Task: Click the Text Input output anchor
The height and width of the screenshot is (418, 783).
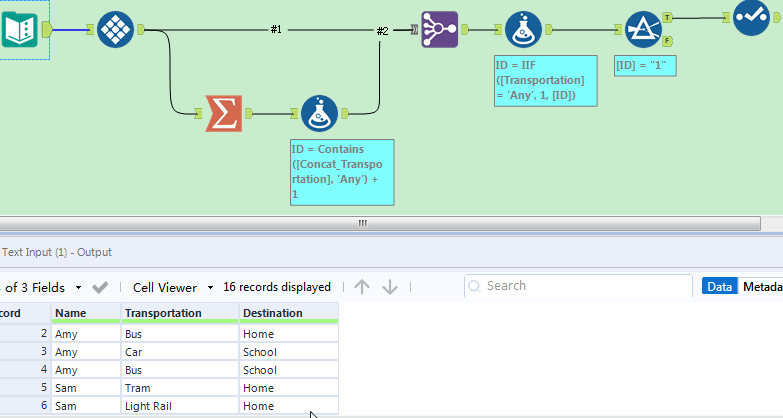Action: pos(47,29)
